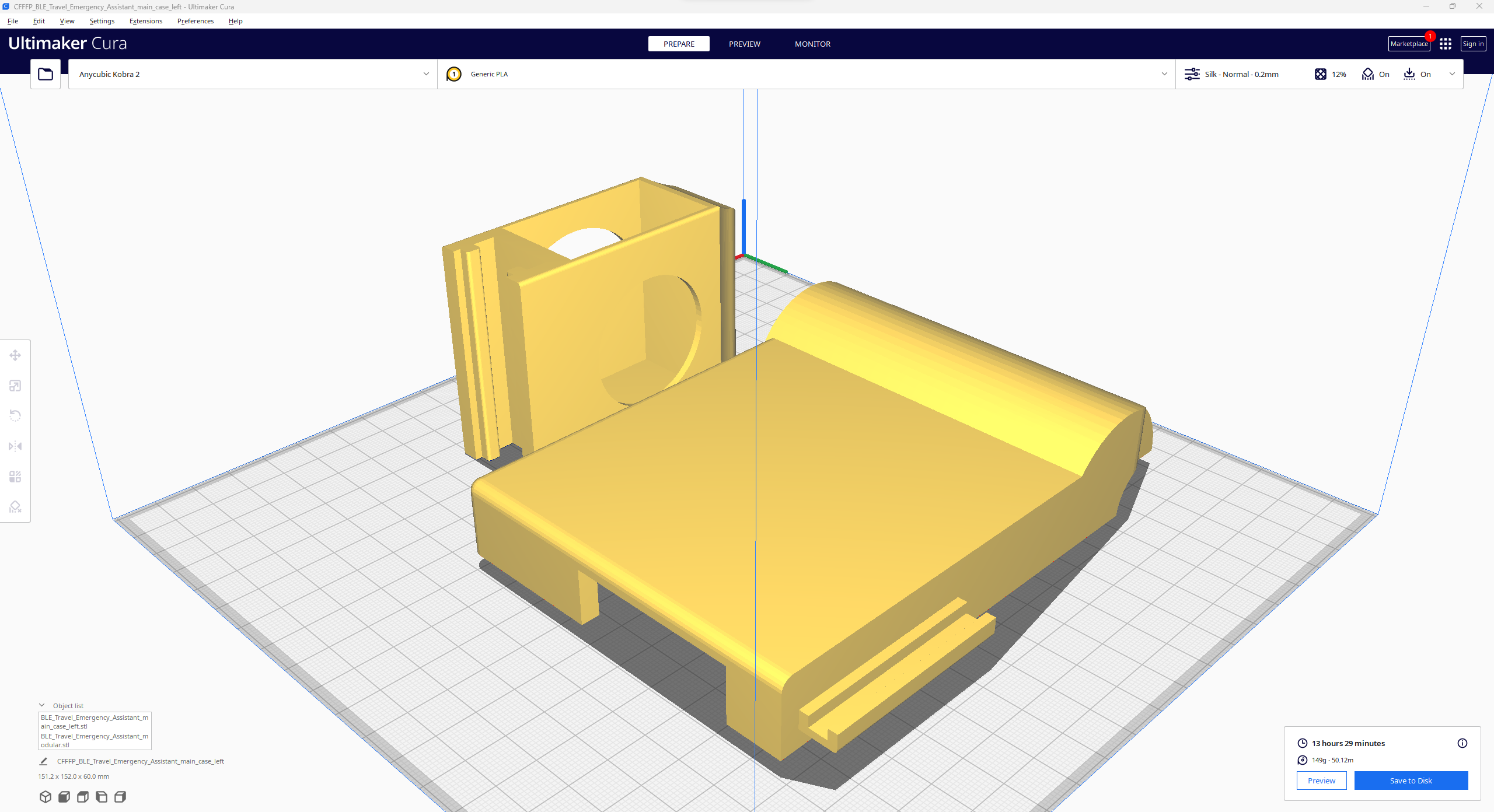Viewport: 1494px width, 812px height.
Task: Open Per Model Settings tool
Action: (15, 476)
